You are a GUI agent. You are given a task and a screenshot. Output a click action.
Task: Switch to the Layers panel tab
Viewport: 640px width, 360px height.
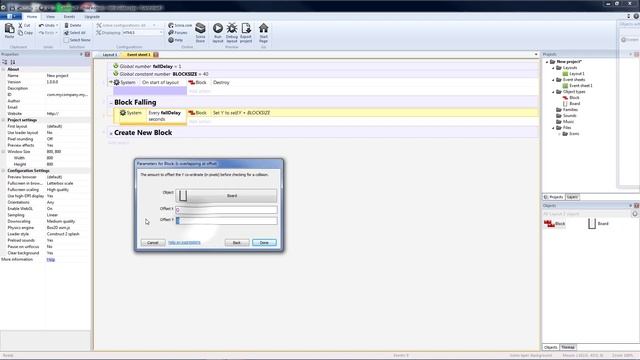click(572, 197)
